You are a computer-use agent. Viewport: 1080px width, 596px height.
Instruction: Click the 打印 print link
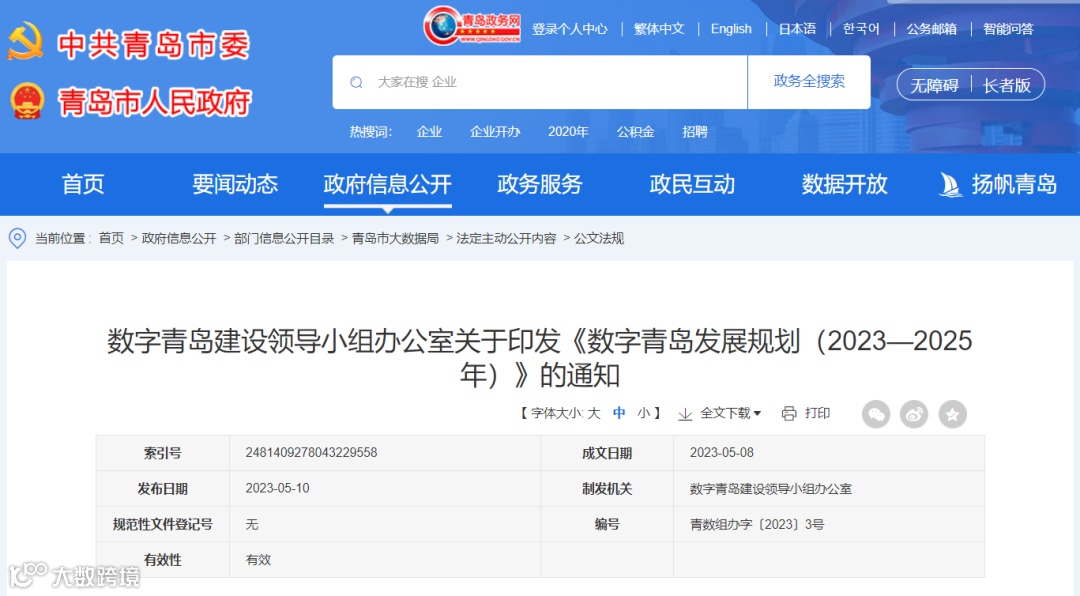[x=818, y=413]
